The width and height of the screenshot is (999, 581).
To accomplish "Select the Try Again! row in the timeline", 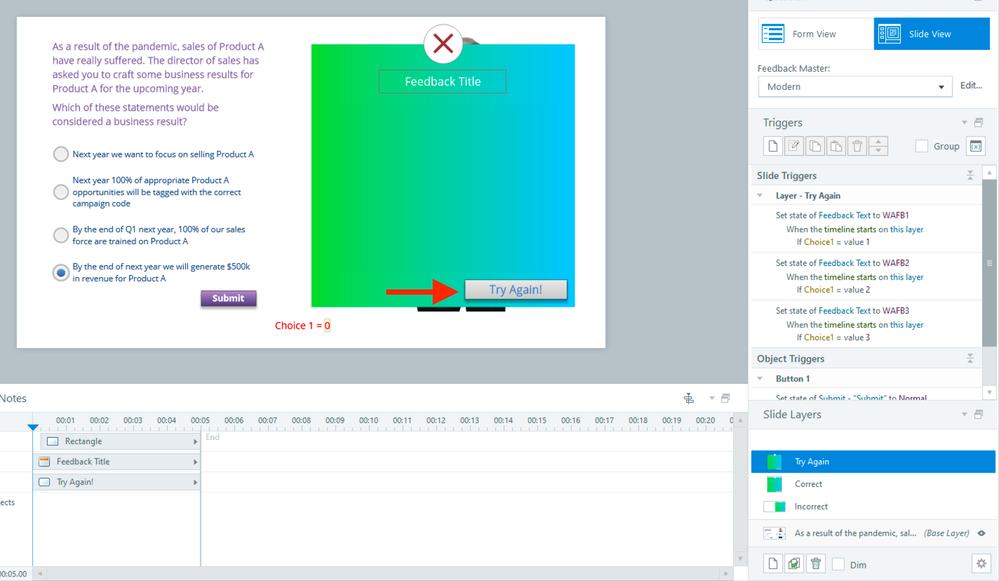I will (x=117, y=482).
